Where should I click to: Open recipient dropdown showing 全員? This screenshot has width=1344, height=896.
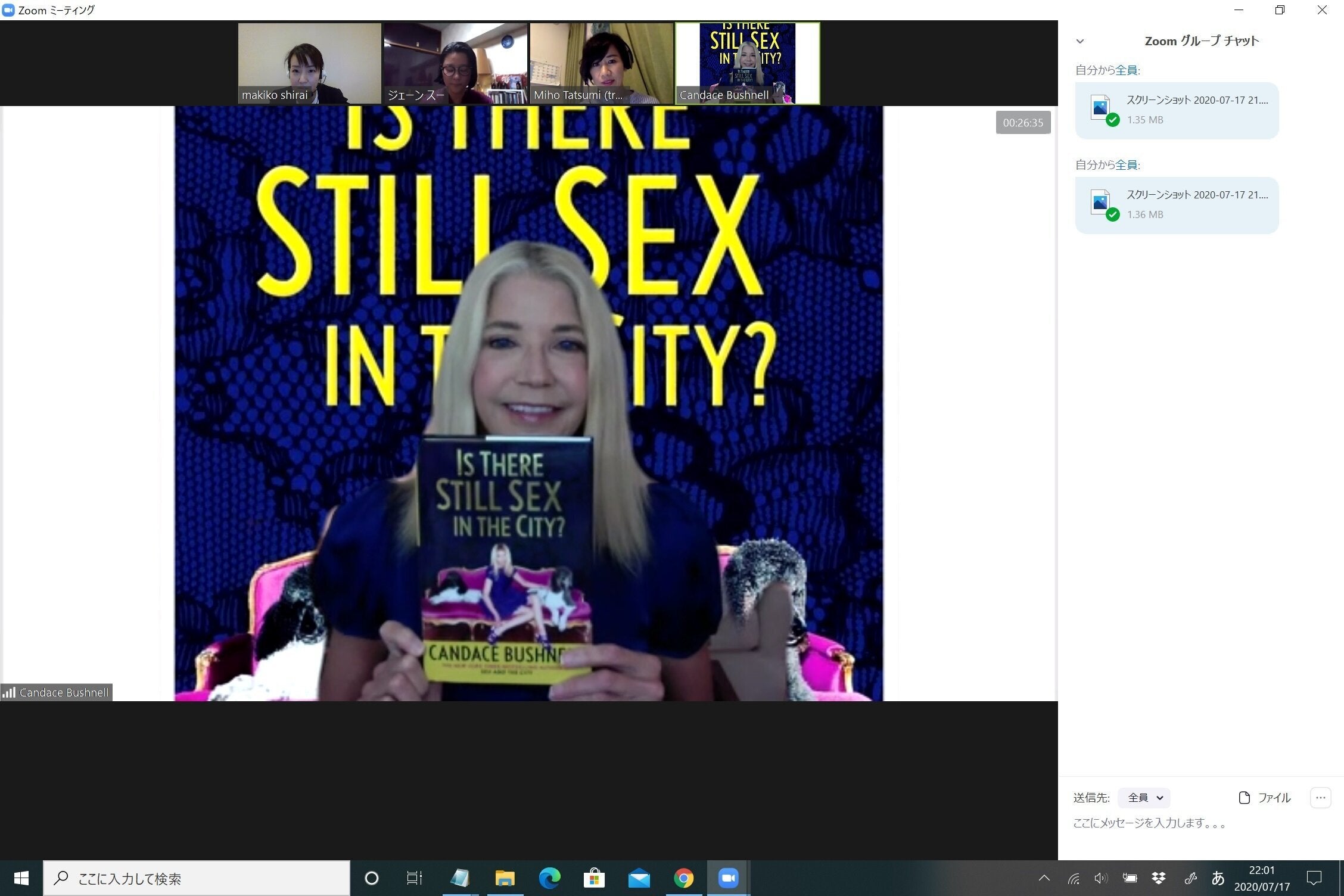coord(1144,798)
